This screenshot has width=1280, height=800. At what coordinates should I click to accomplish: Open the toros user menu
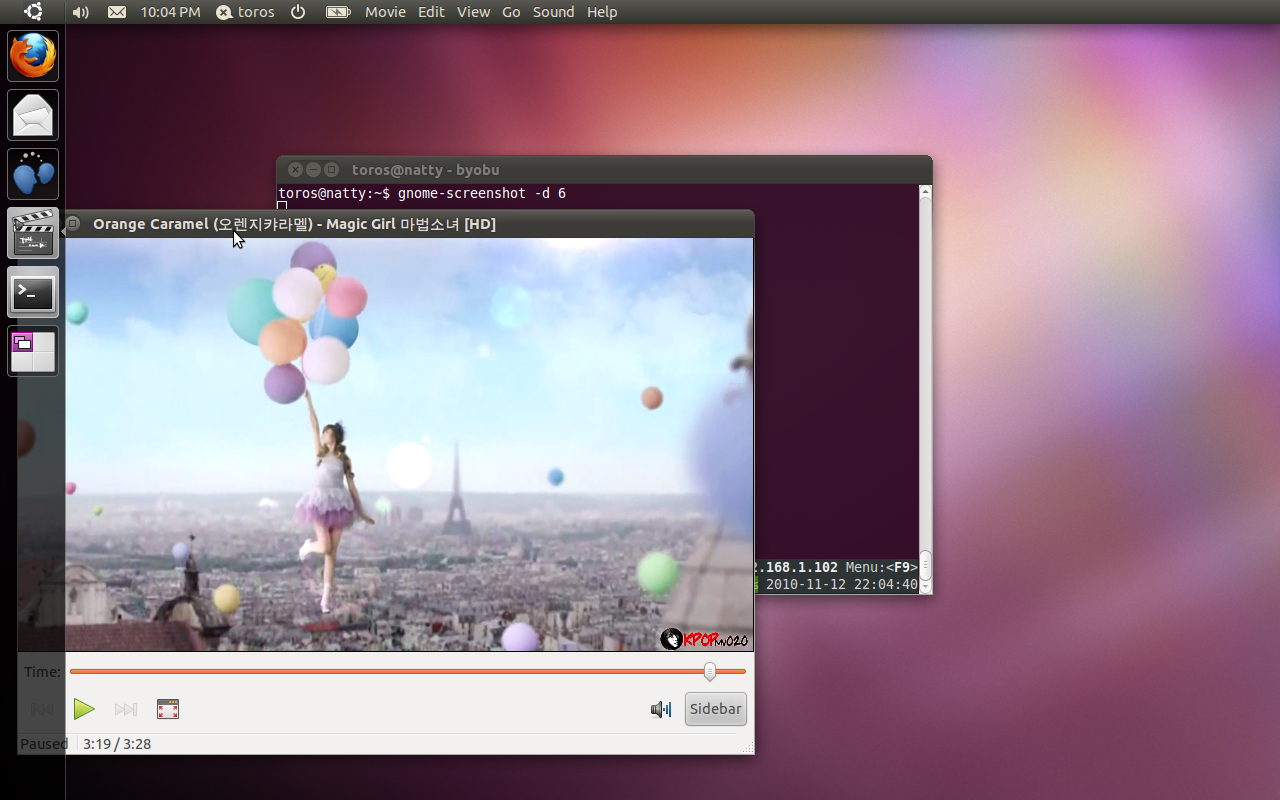[245, 12]
